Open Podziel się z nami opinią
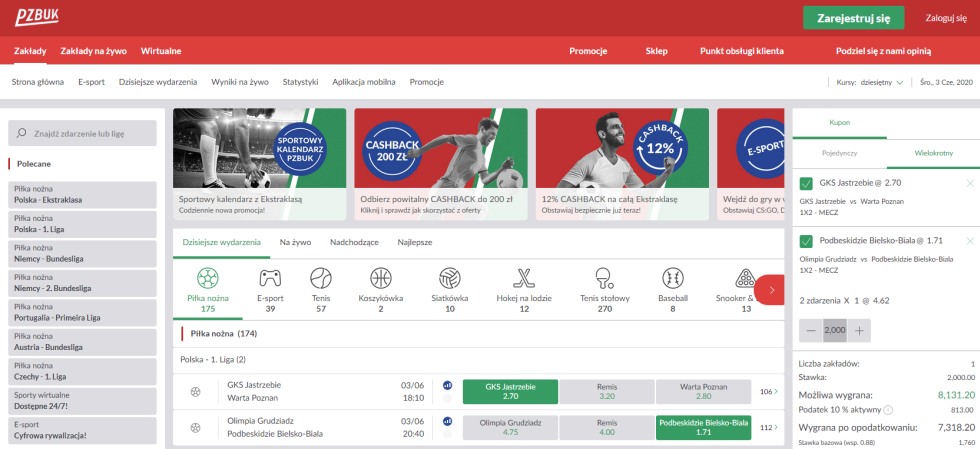980x449 pixels. [884, 51]
